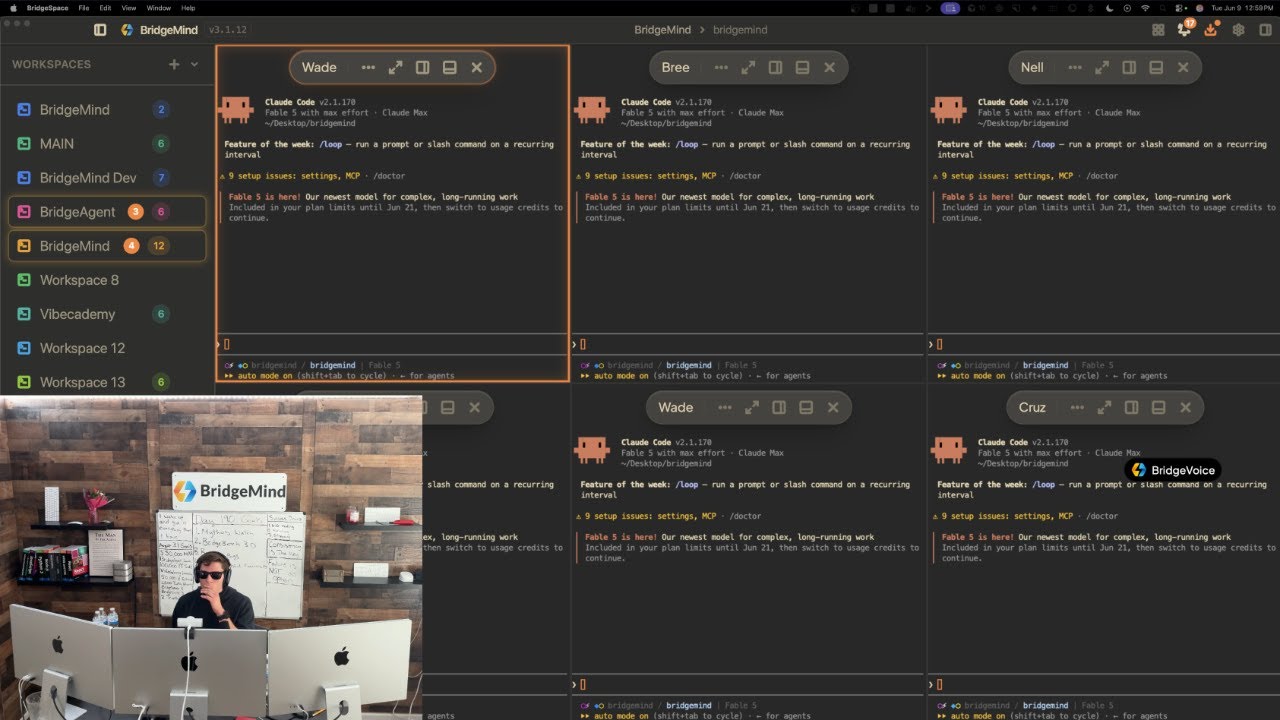1280x720 pixels.
Task: Open the MAIN workspace
Action: 106,144
